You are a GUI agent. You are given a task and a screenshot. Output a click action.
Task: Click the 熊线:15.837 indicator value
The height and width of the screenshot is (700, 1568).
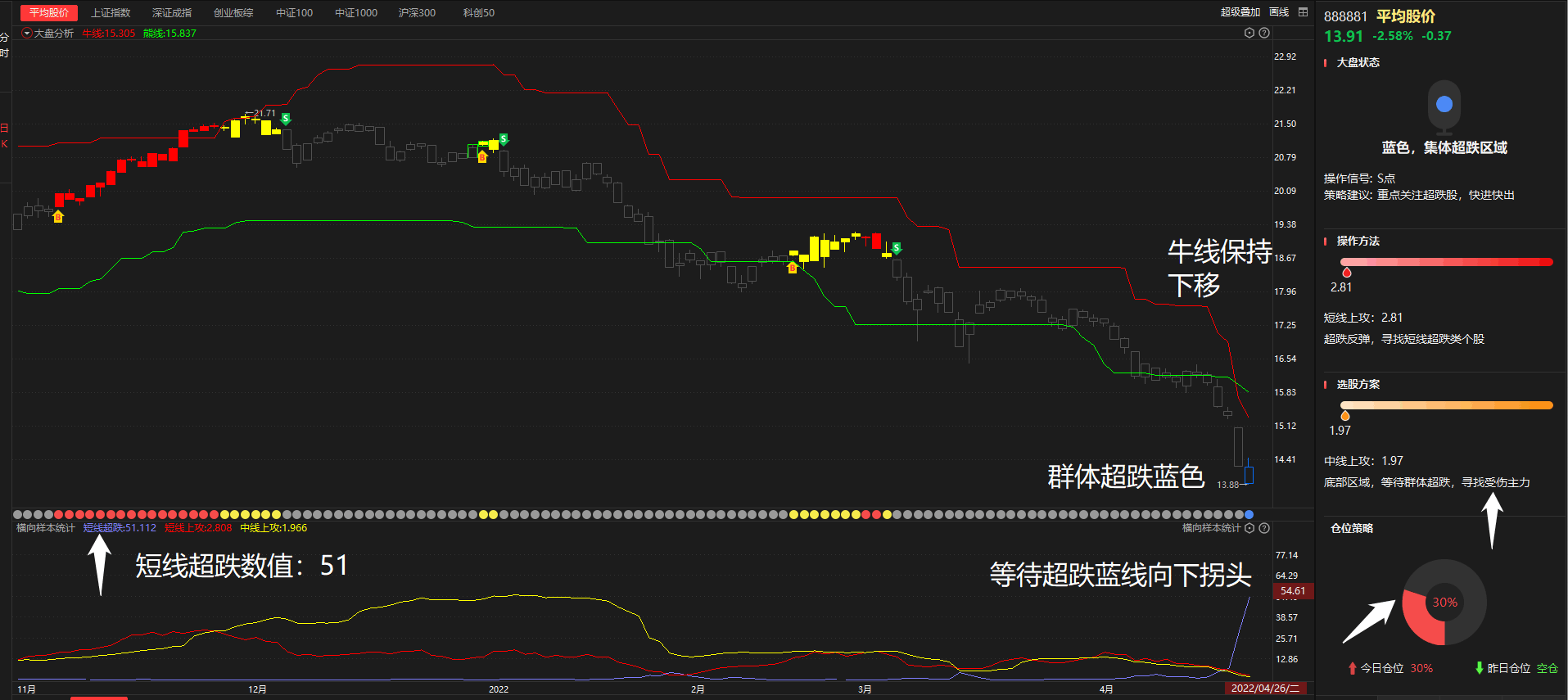169,34
